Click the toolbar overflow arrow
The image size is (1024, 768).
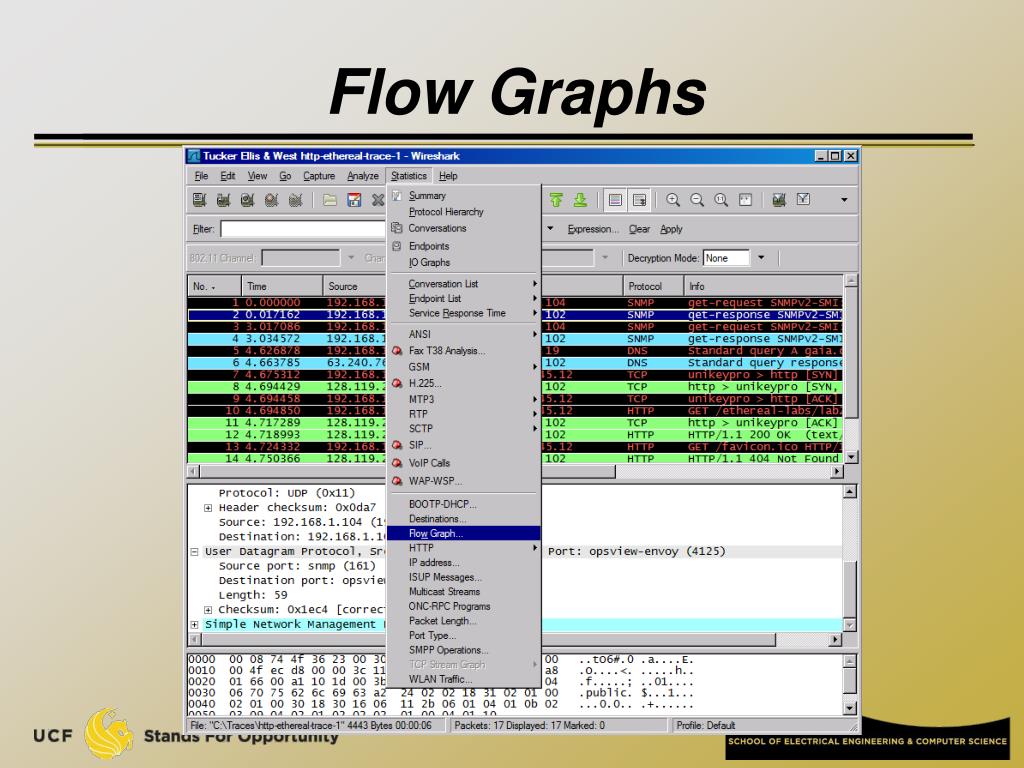(x=844, y=200)
